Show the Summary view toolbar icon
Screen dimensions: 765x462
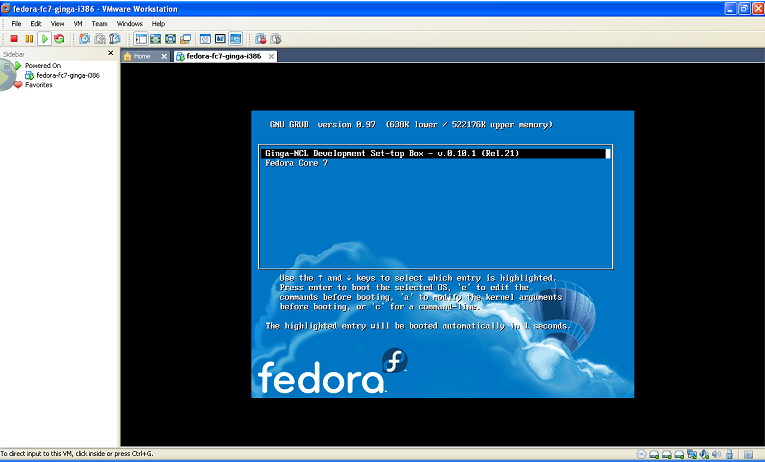click(205, 39)
